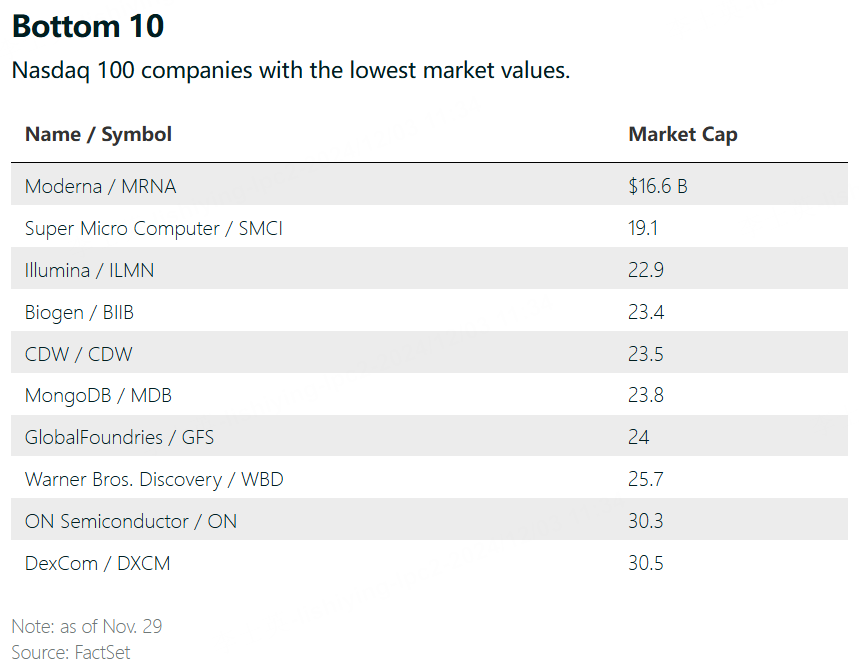This screenshot has height=671, width=859.
Task: Click the Bottom 10 heading
Action: point(88,27)
